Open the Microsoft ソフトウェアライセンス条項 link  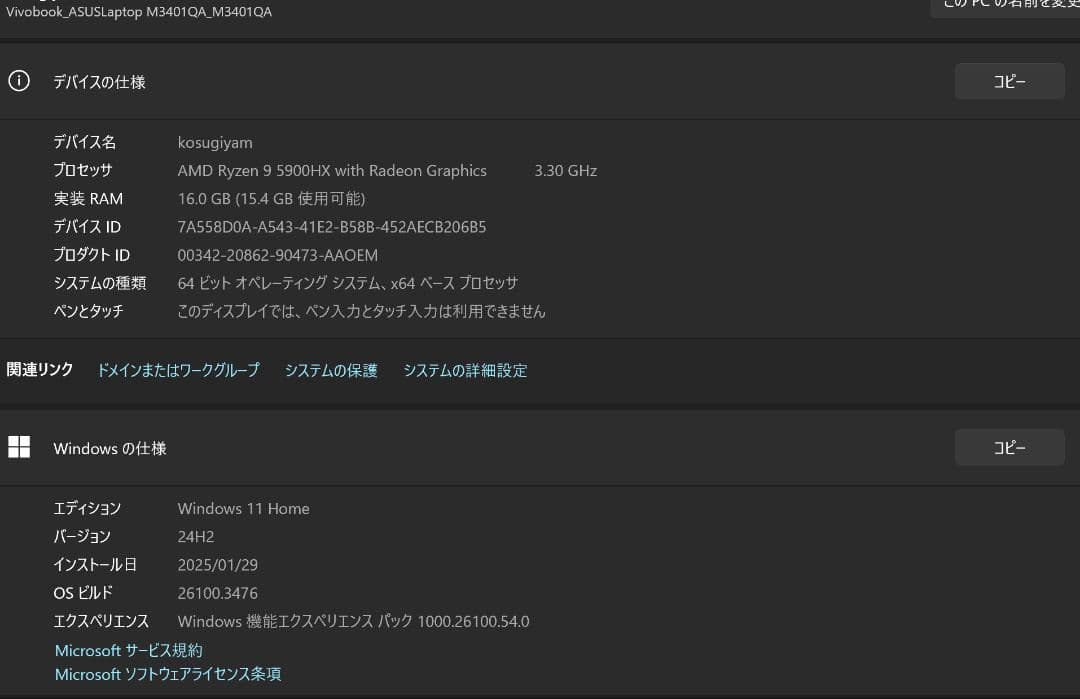coord(167,674)
